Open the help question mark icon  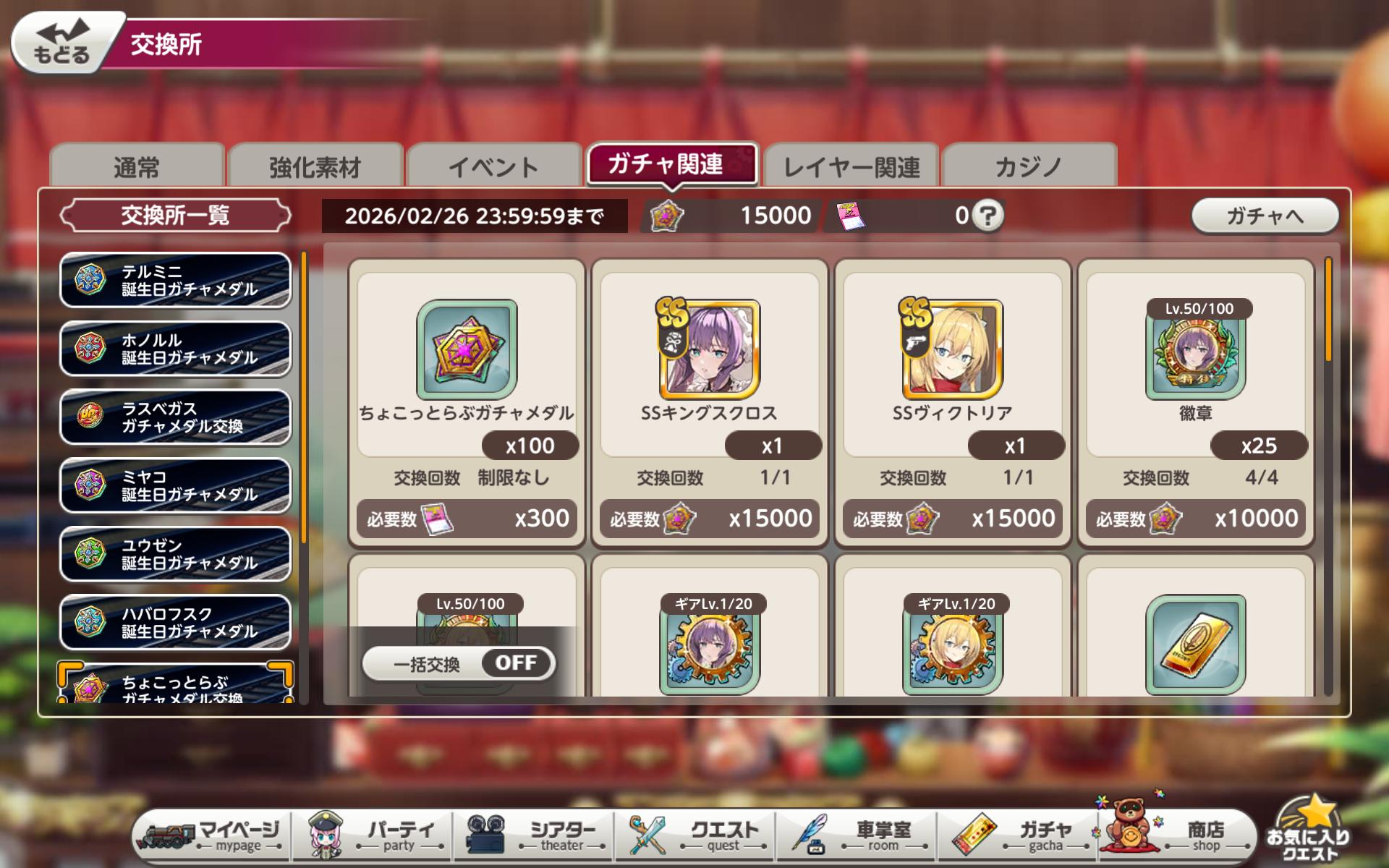tap(988, 215)
